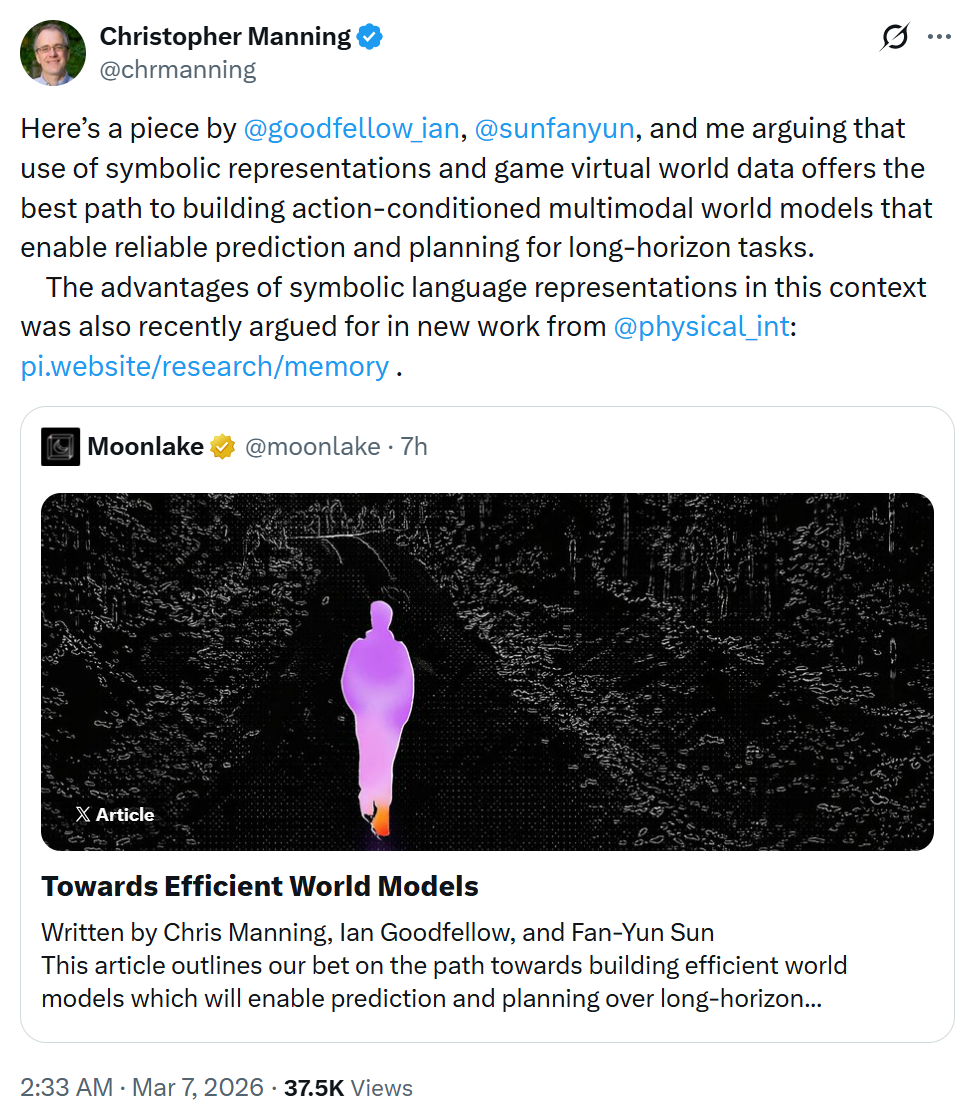972x1110 pixels.
Task: Open the tweet's three-dot options menu
Action: 940,36
